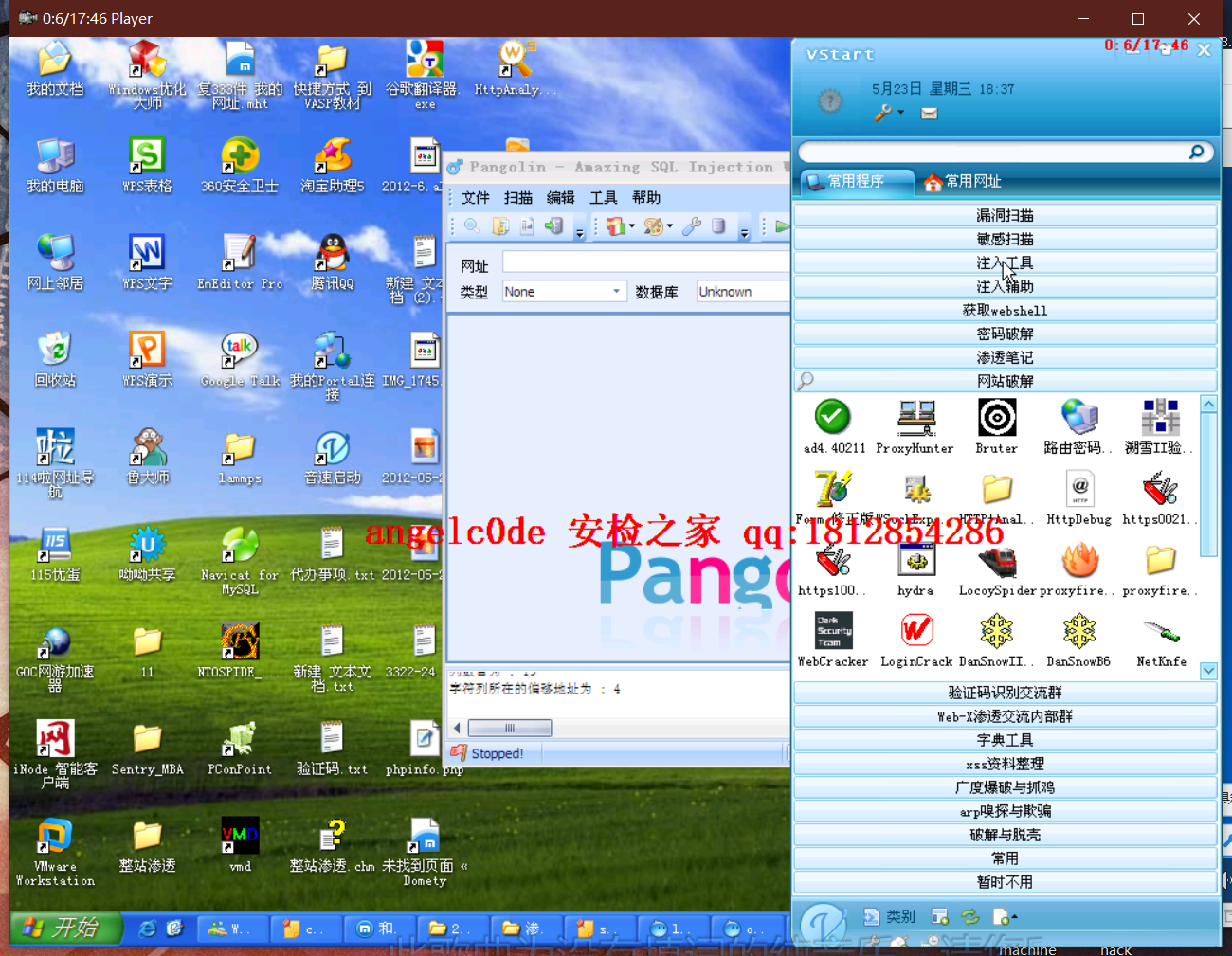Expand the arp嗅探与欺骗 category
Viewport: 1232px width, 956px height.
1006,811
